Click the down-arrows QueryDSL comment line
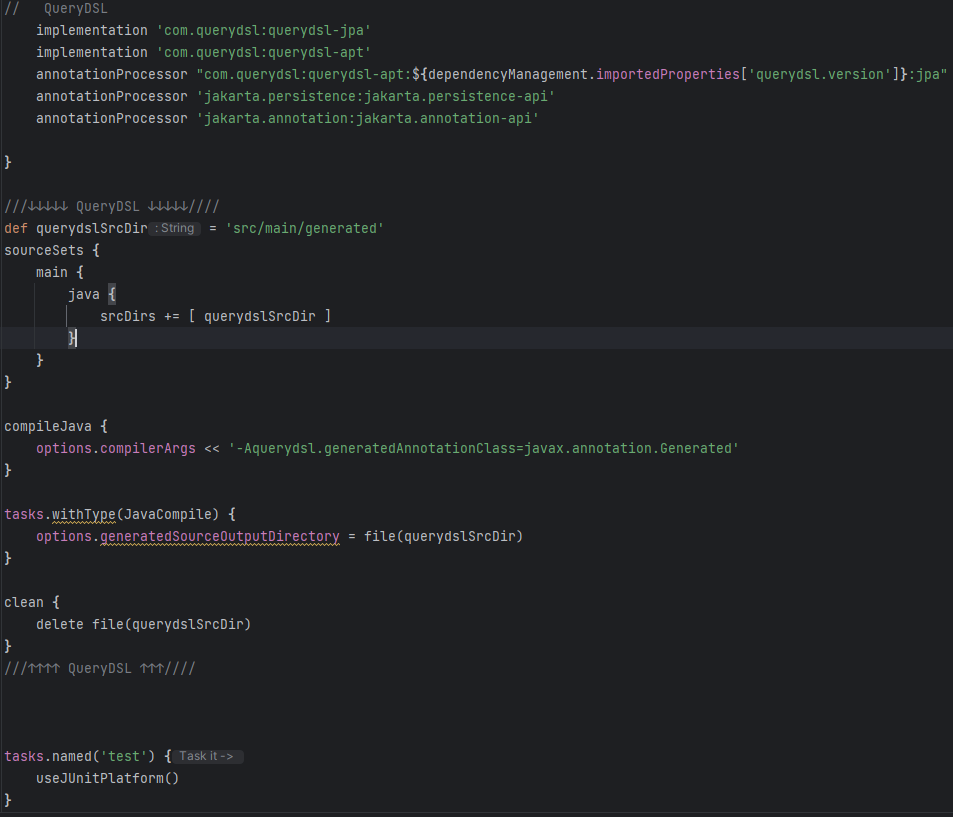Screen dimensions: 953x817 [x=112, y=207]
